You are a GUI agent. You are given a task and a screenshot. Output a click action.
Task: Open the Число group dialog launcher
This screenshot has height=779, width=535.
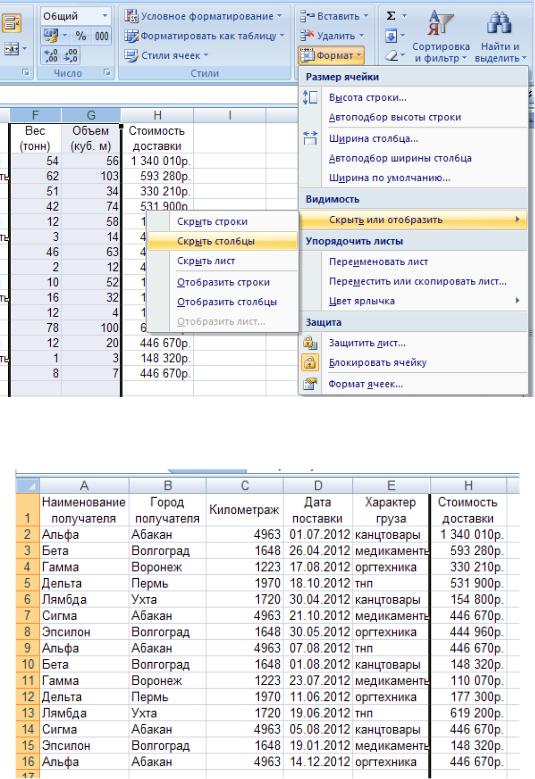click(107, 73)
